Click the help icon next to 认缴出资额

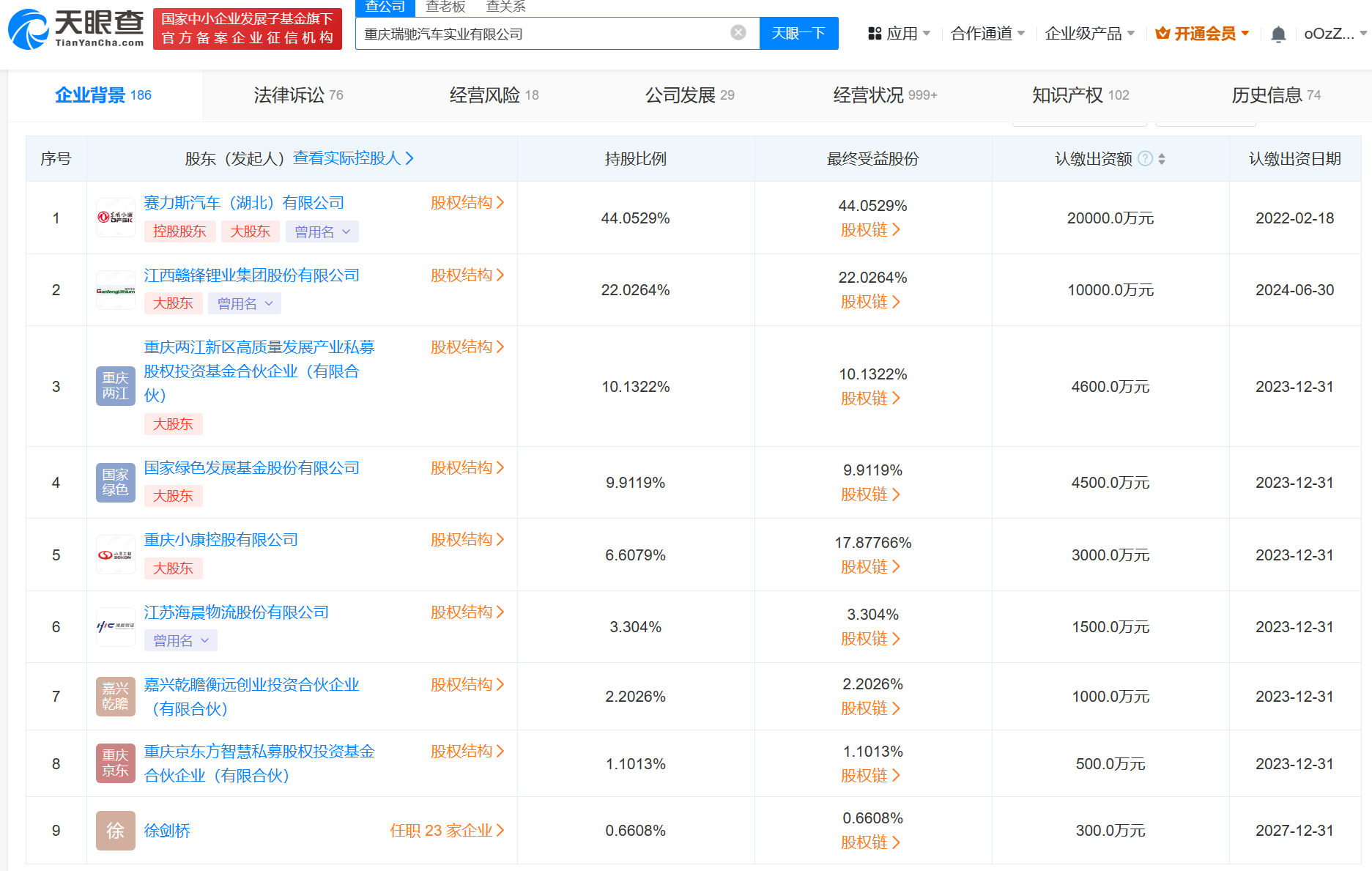coord(1146,158)
